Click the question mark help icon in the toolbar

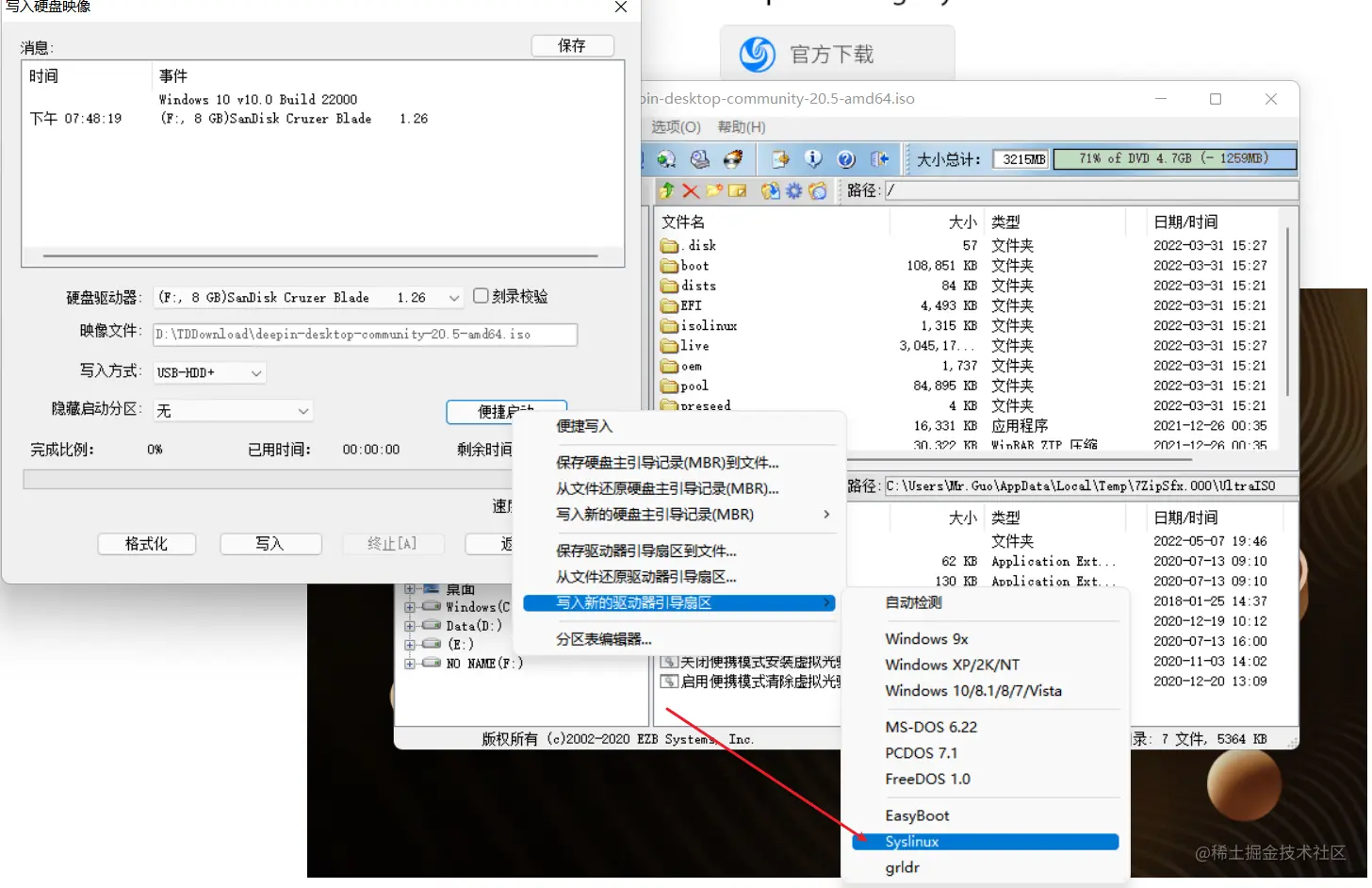click(x=846, y=159)
